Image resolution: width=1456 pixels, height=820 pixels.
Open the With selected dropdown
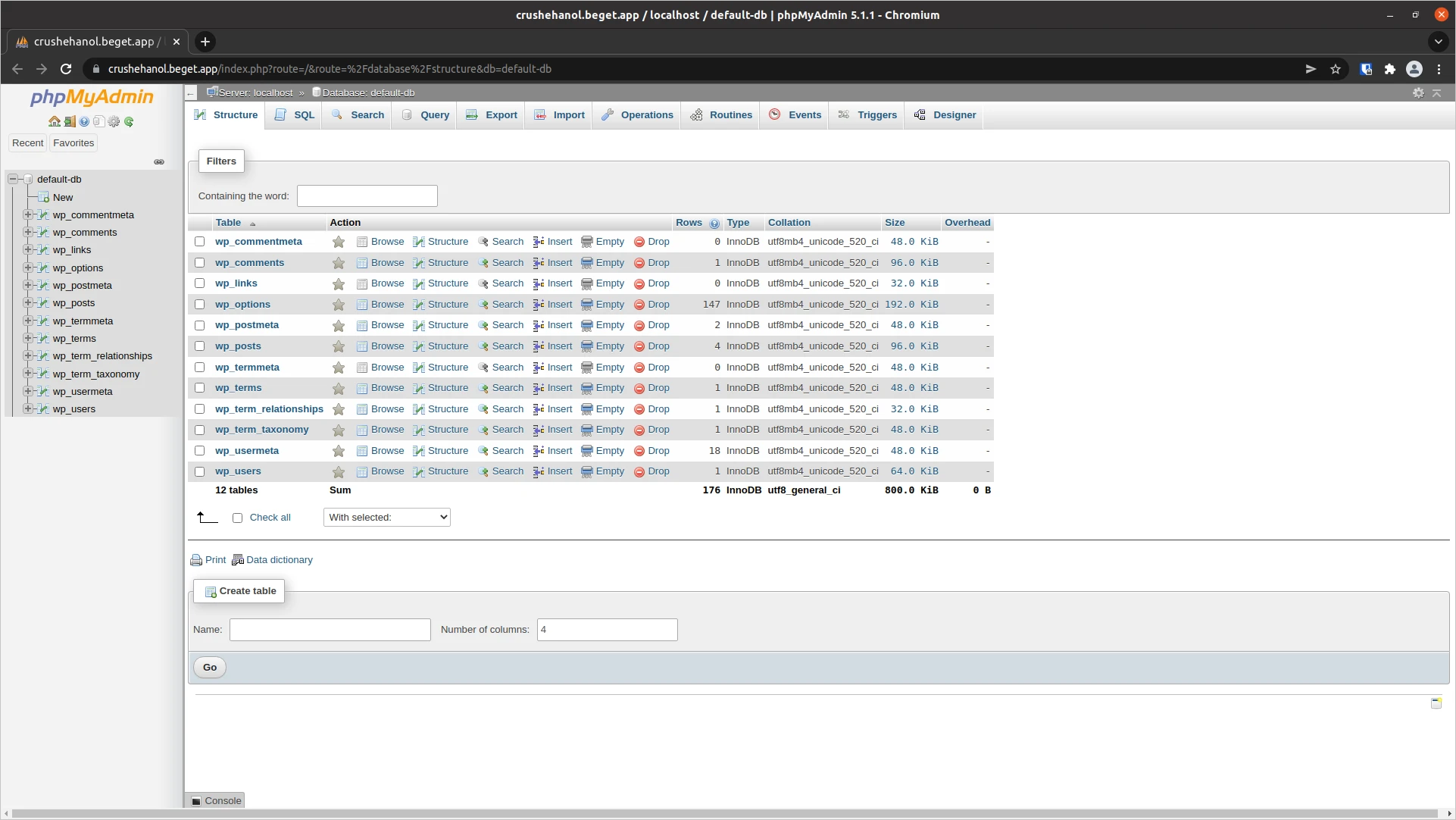click(x=386, y=517)
